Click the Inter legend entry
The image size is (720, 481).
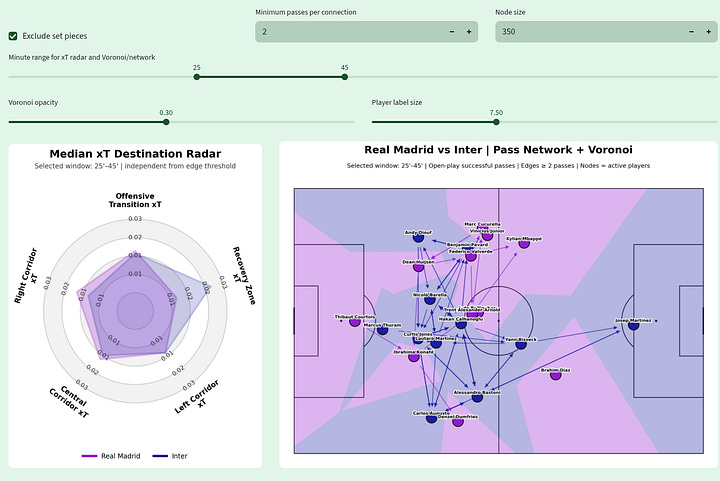(170, 456)
